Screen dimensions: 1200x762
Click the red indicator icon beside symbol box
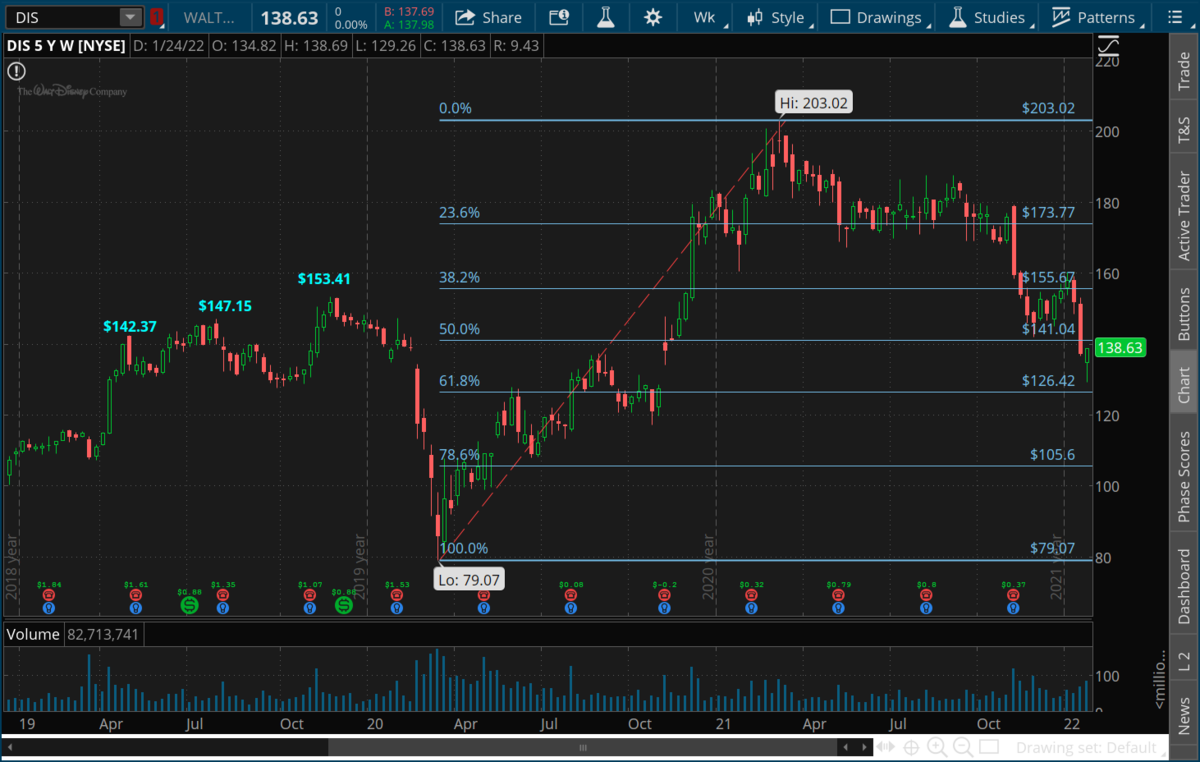tap(156, 17)
